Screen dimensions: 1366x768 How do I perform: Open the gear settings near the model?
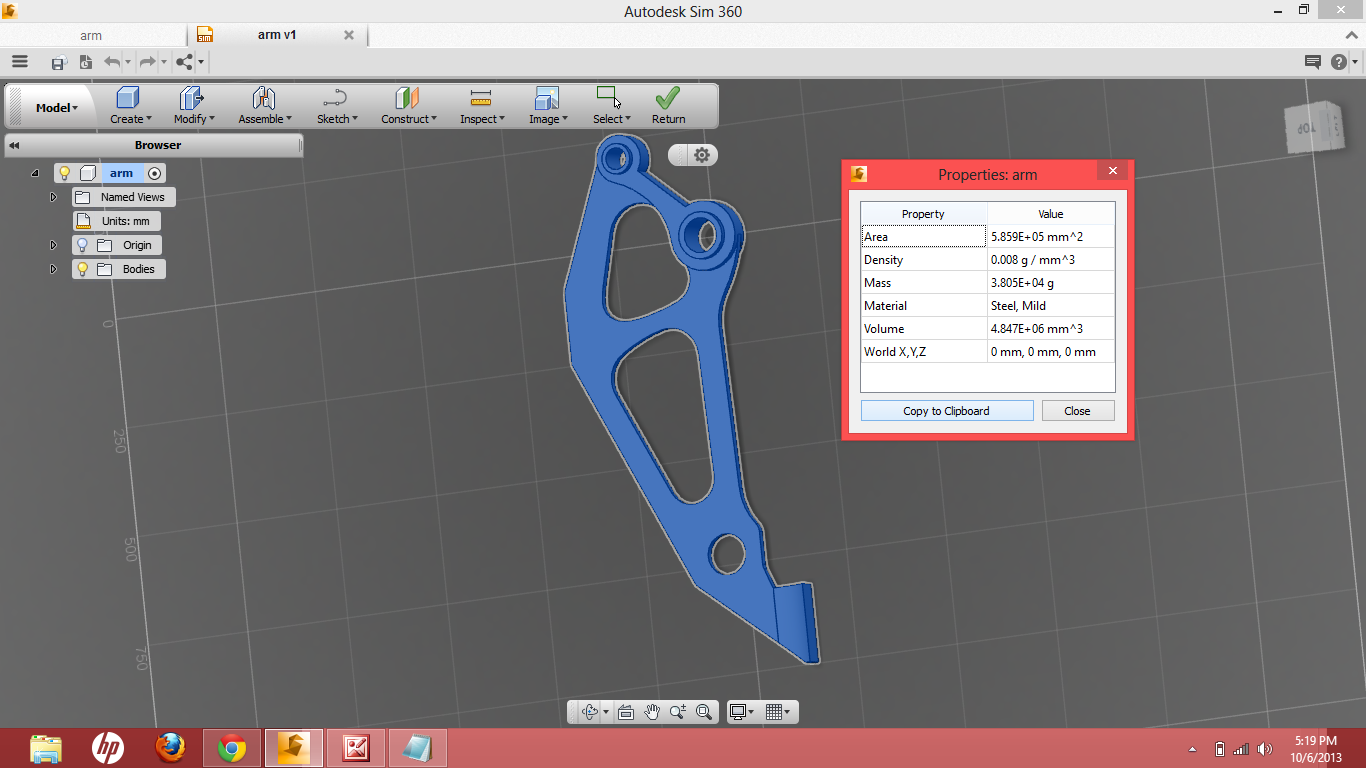pos(702,155)
